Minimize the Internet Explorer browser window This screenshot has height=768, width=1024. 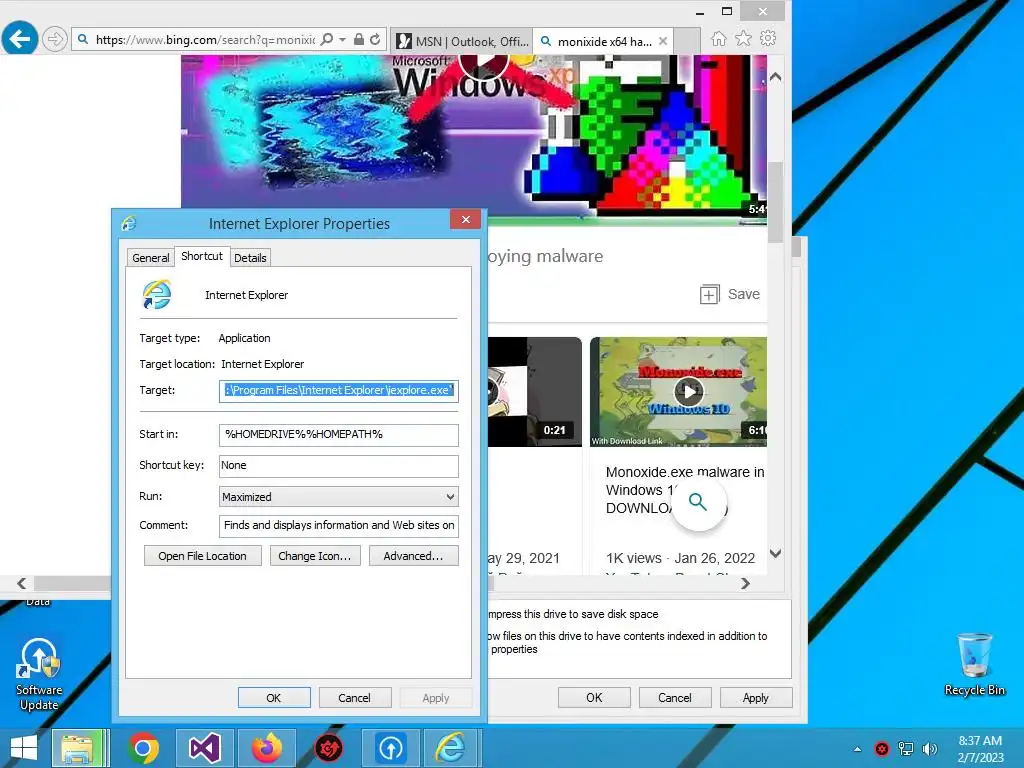(x=700, y=11)
